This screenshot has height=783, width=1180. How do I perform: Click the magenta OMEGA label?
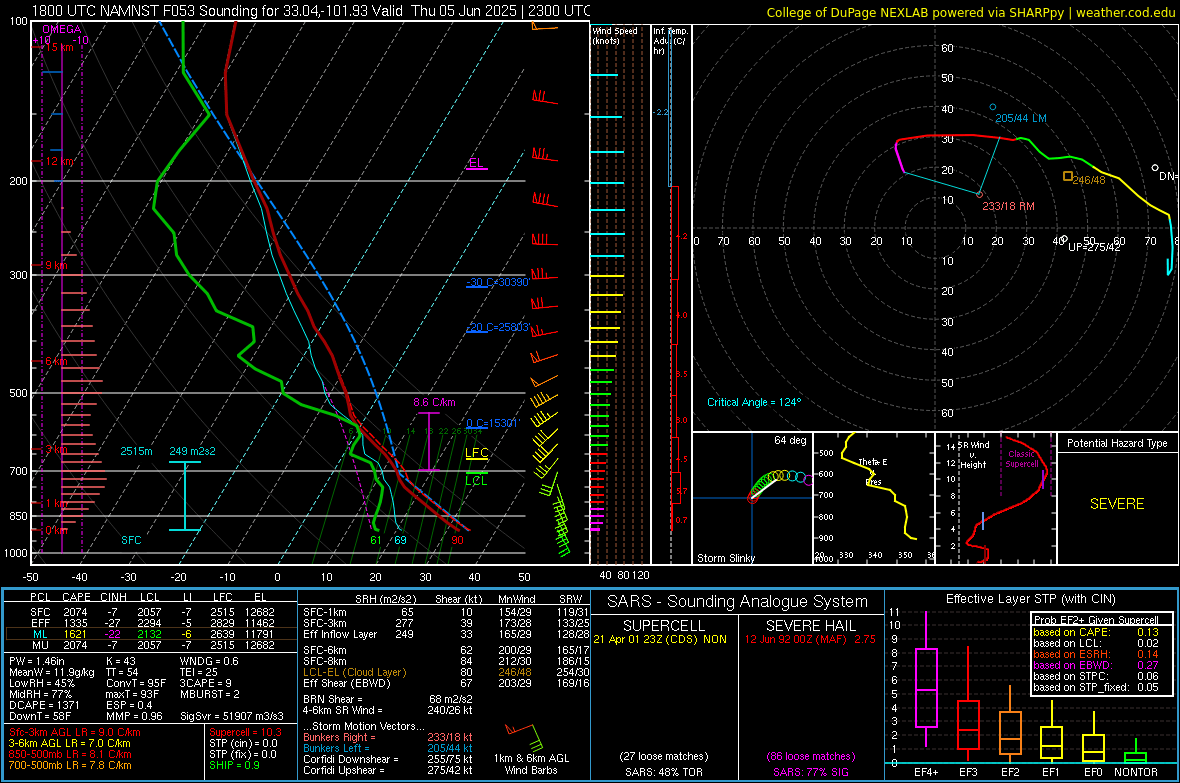(x=62, y=29)
